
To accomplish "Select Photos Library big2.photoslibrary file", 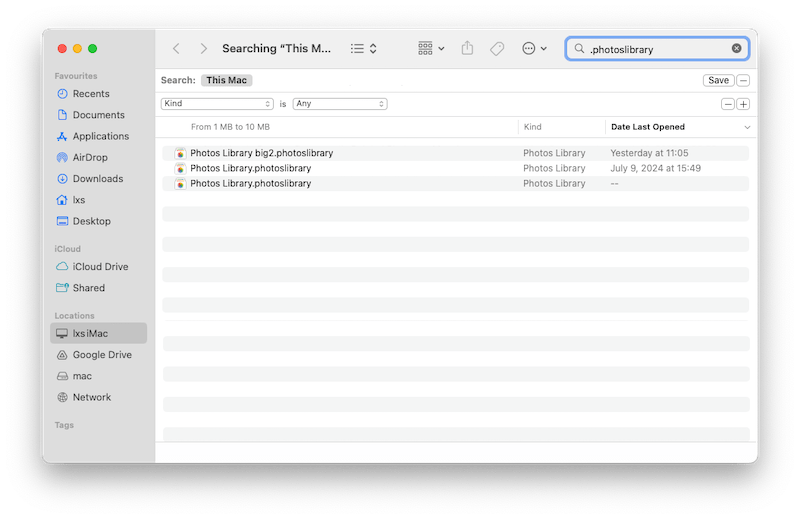I will (x=261, y=153).
